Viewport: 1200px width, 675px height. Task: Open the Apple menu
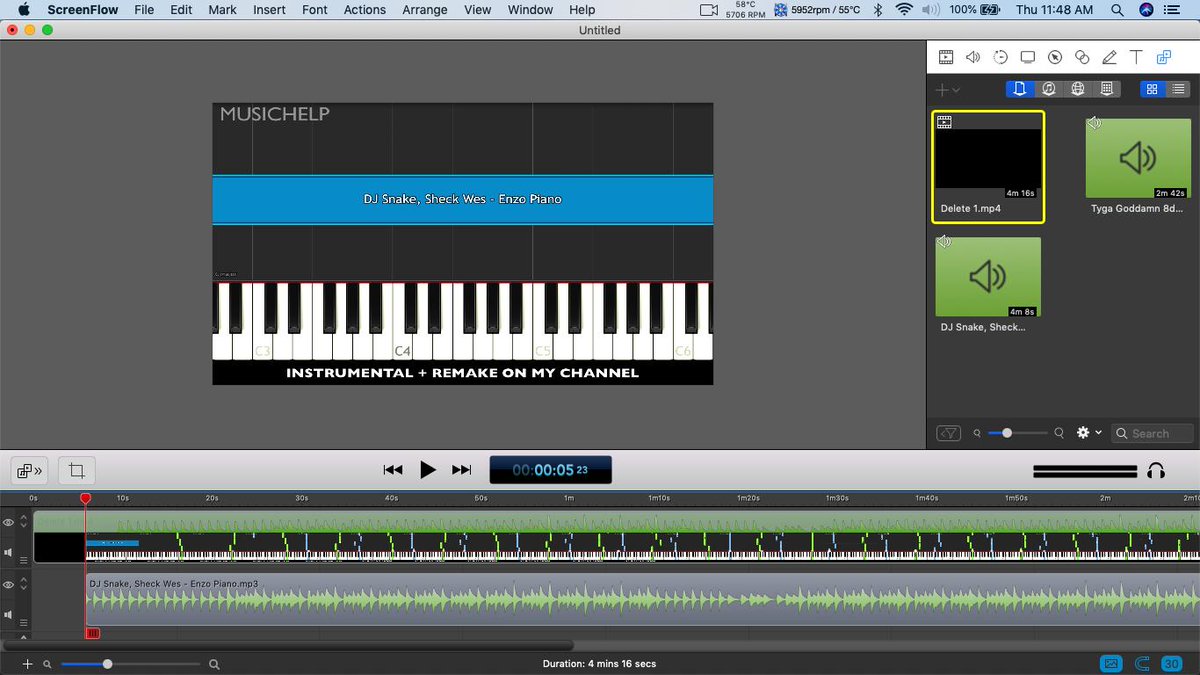pyautogui.click(x=22, y=9)
